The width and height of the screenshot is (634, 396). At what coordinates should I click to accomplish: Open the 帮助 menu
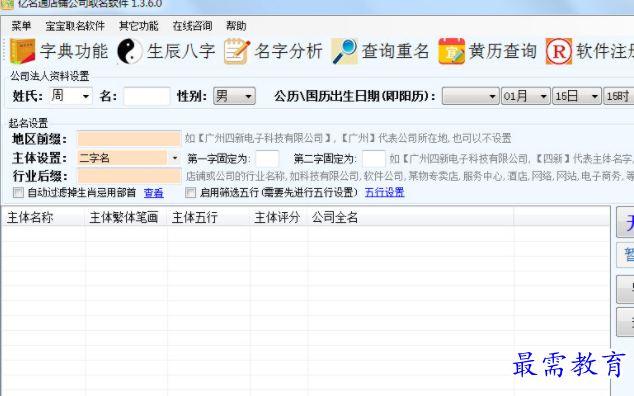[236, 26]
